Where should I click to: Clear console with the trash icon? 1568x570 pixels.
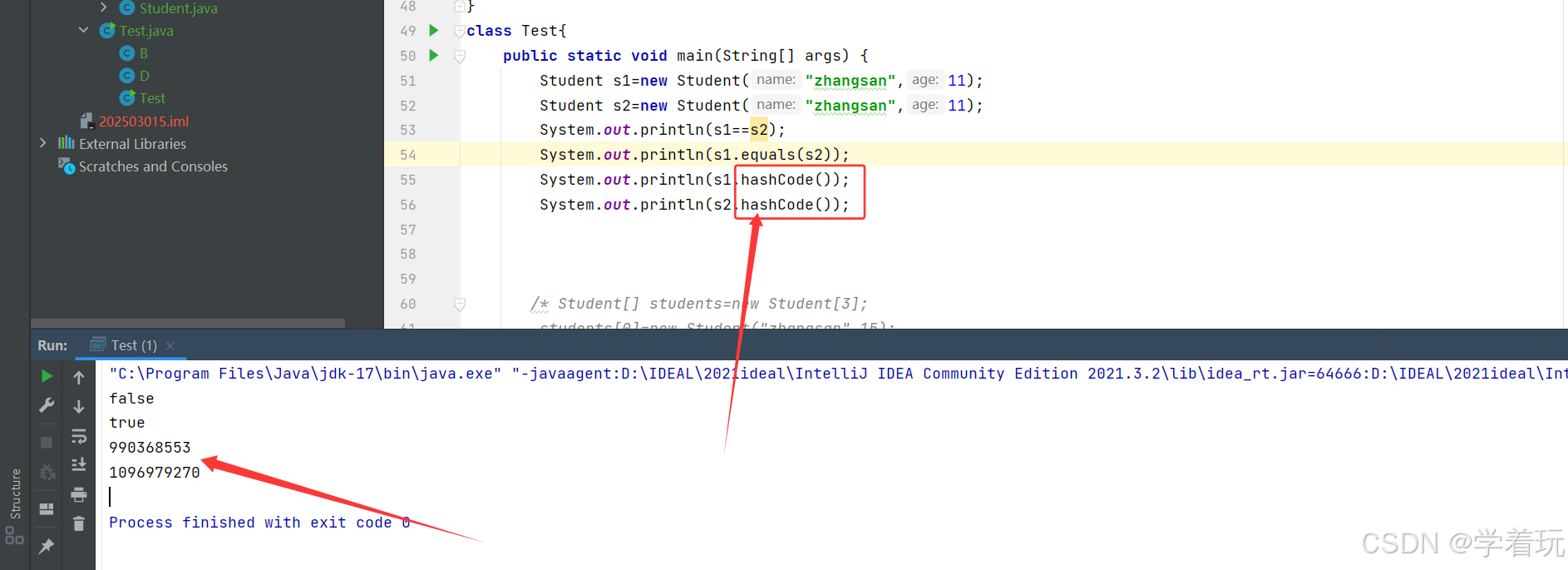[x=79, y=523]
